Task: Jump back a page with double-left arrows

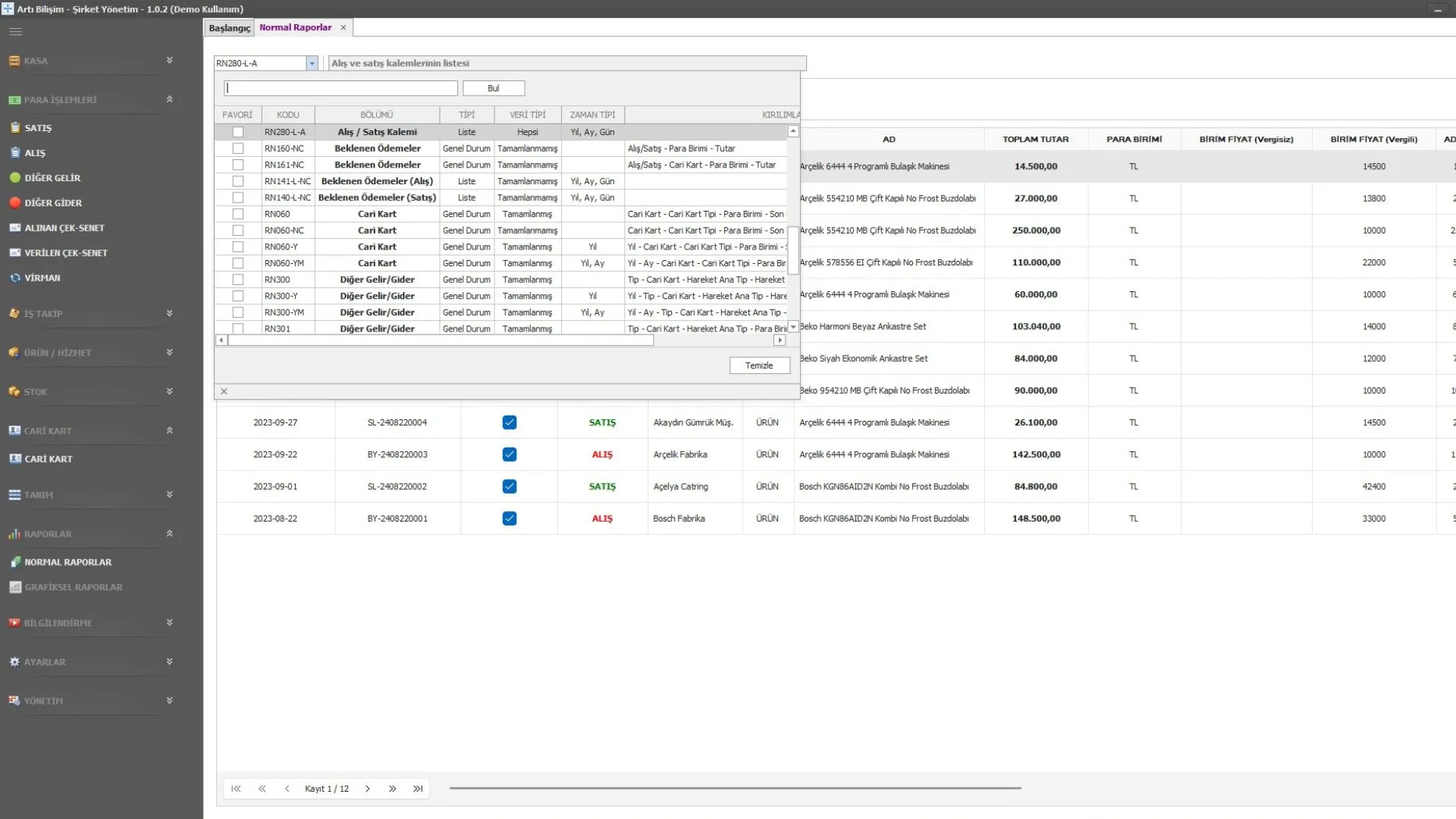Action: coord(262,789)
